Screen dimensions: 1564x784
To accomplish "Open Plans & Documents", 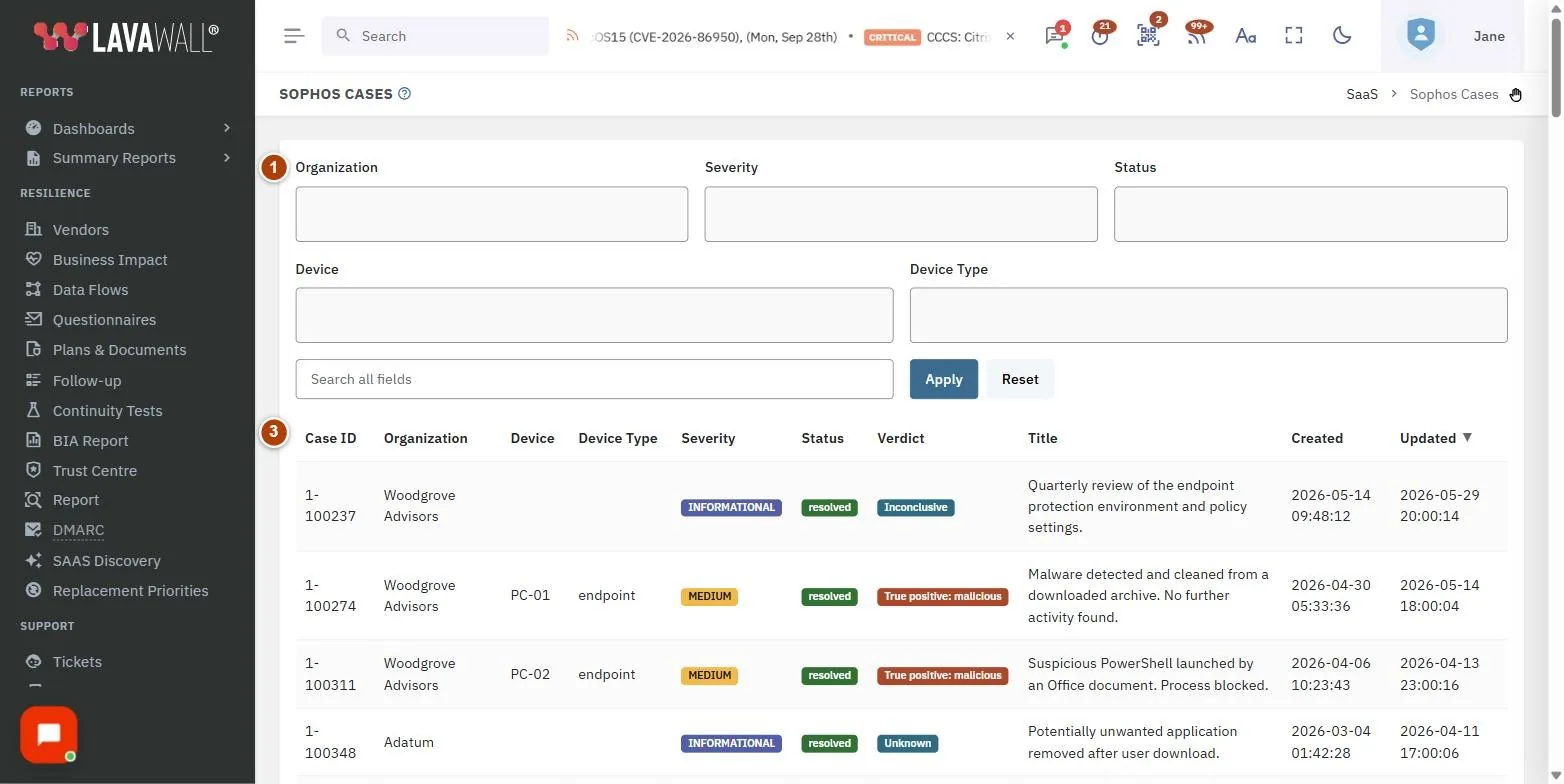I will pos(119,349).
